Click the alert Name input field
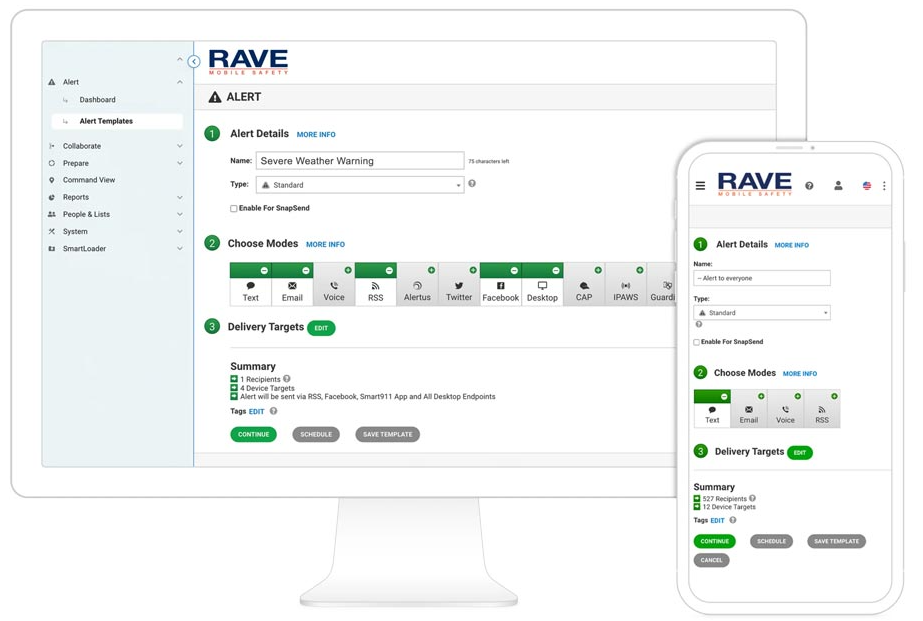 (x=359, y=161)
